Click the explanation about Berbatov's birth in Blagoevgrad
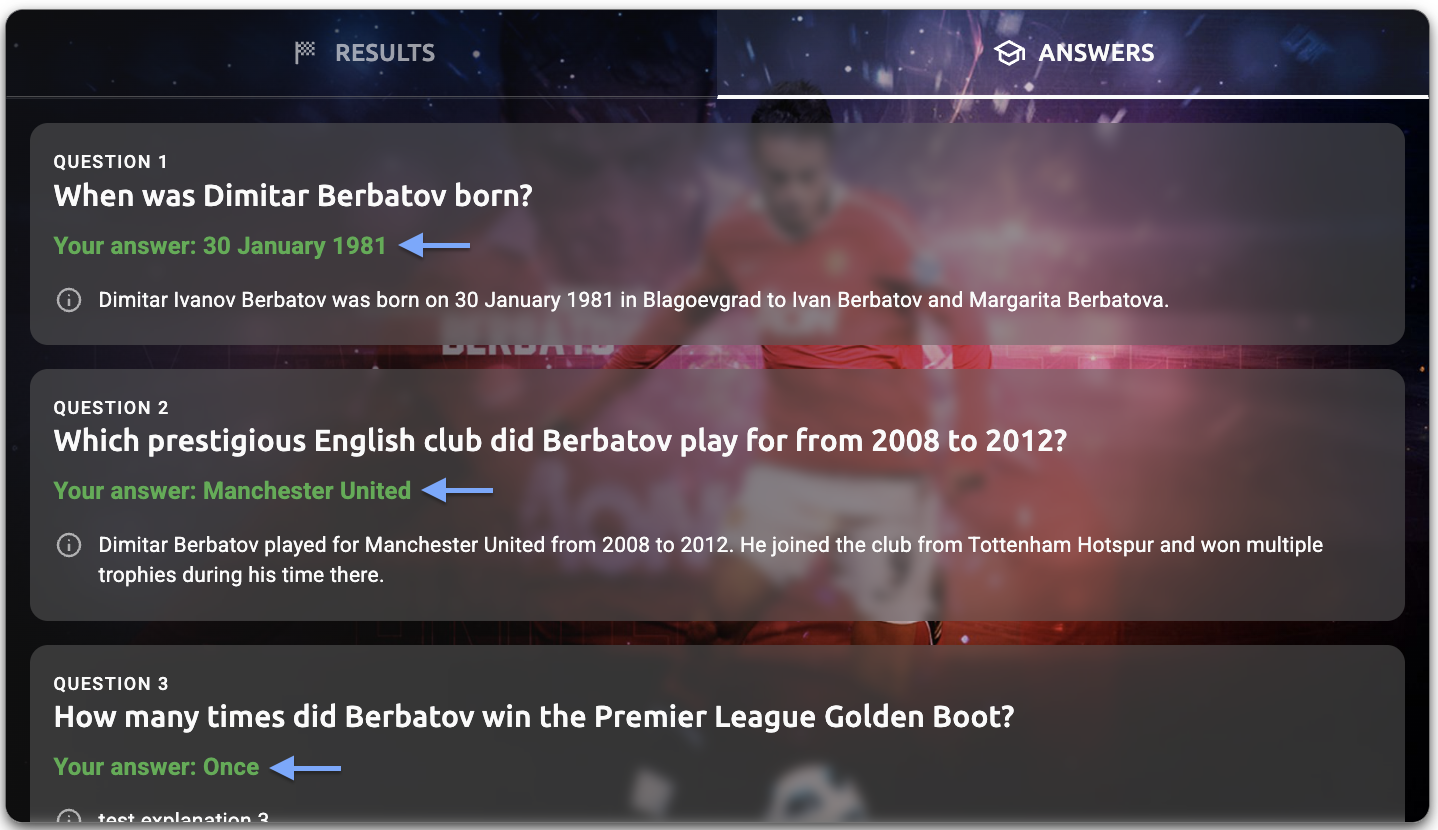 click(x=633, y=300)
